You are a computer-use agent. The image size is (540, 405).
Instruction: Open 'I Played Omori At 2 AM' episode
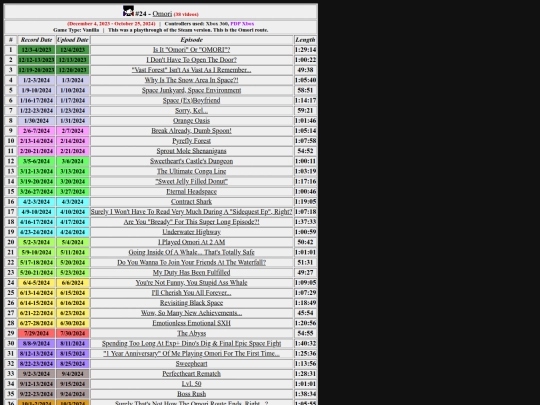click(x=191, y=242)
